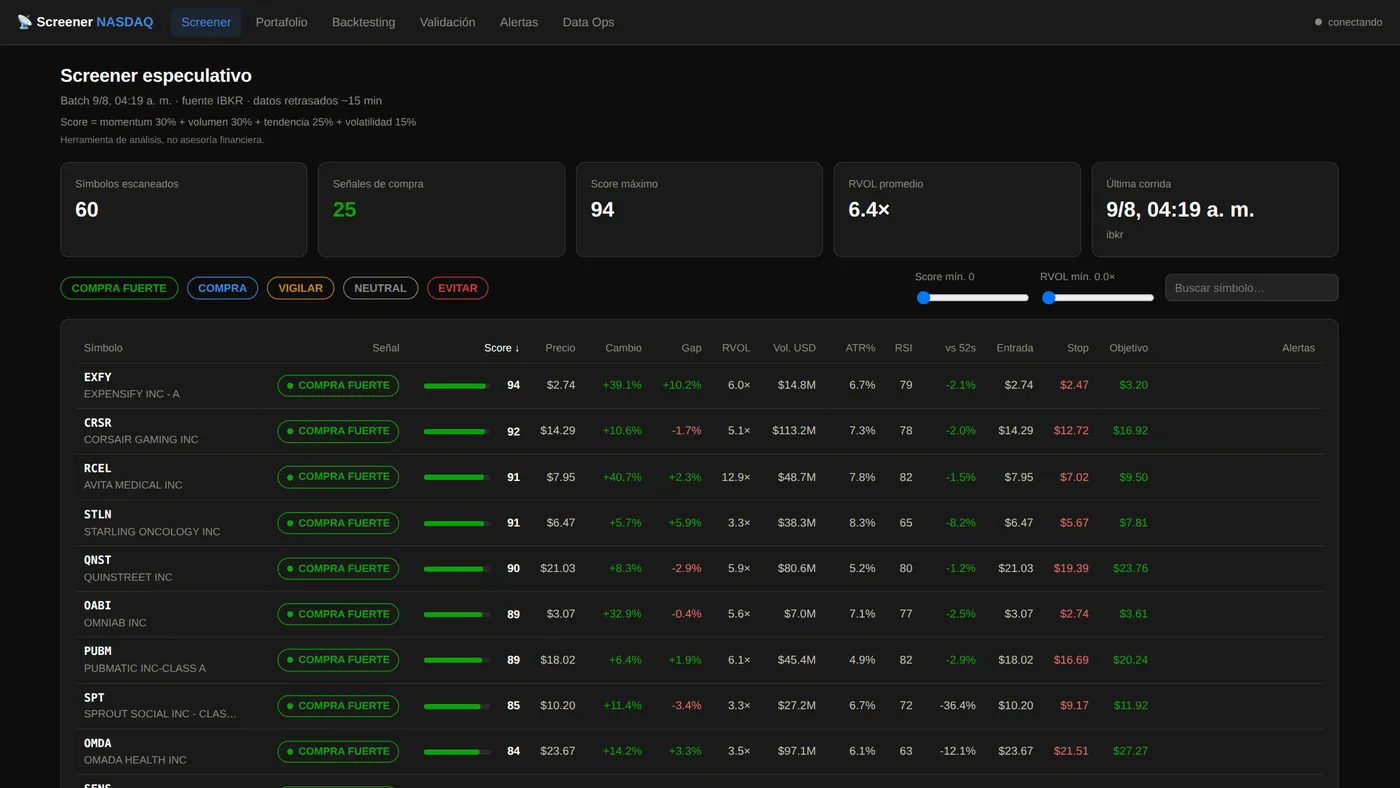
Task: Click the conectando status indicator
Action: [1348, 22]
